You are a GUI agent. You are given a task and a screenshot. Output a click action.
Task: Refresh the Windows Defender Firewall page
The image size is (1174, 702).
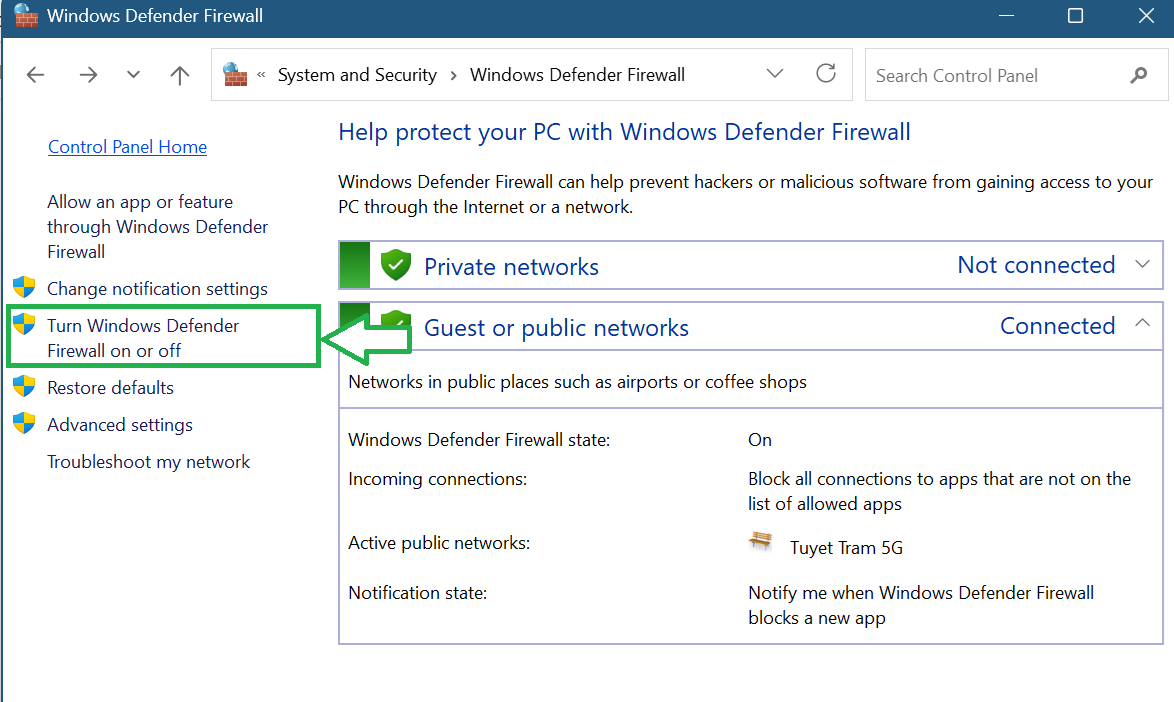pyautogui.click(x=826, y=73)
